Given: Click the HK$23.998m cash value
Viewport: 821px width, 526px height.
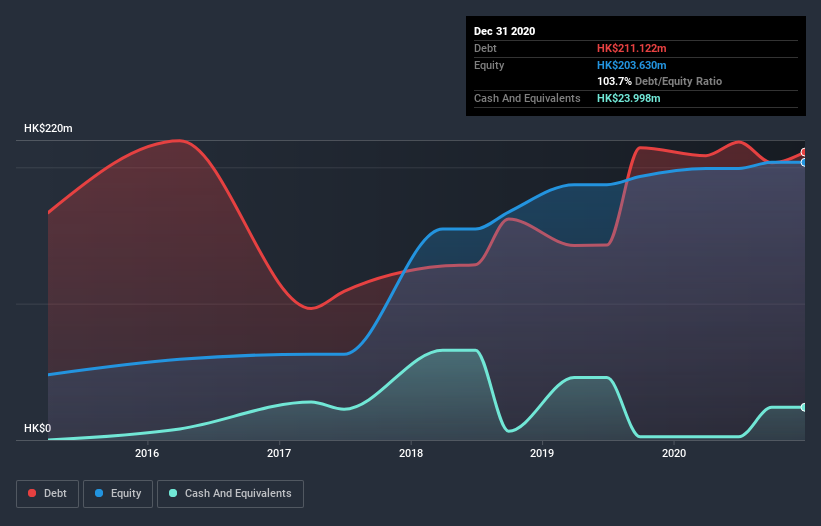Looking at the screenshot, I should point(628,98).
